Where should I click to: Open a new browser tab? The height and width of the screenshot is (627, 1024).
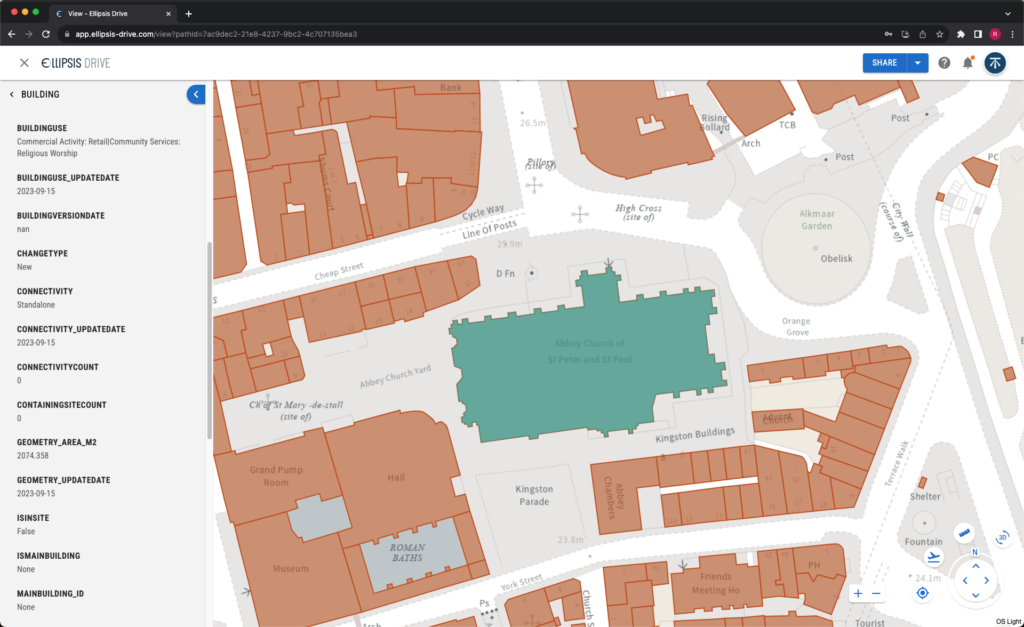pyautogui.click(x=189, y=13)
